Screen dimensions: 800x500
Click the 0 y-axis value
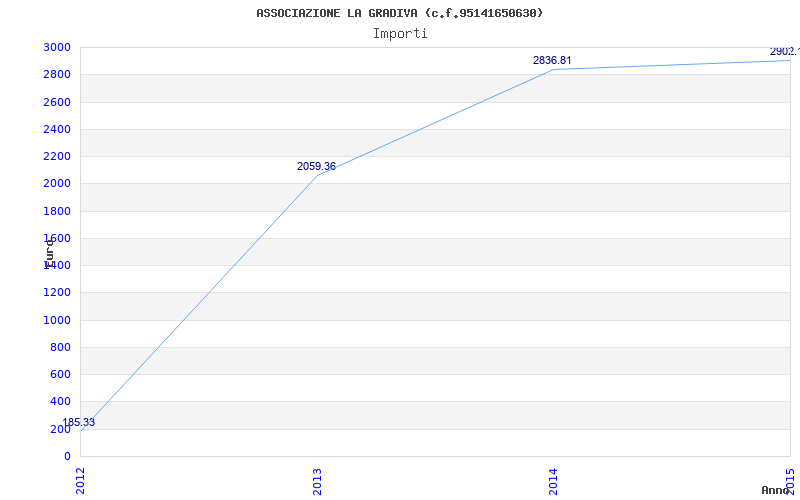[67, 456]
